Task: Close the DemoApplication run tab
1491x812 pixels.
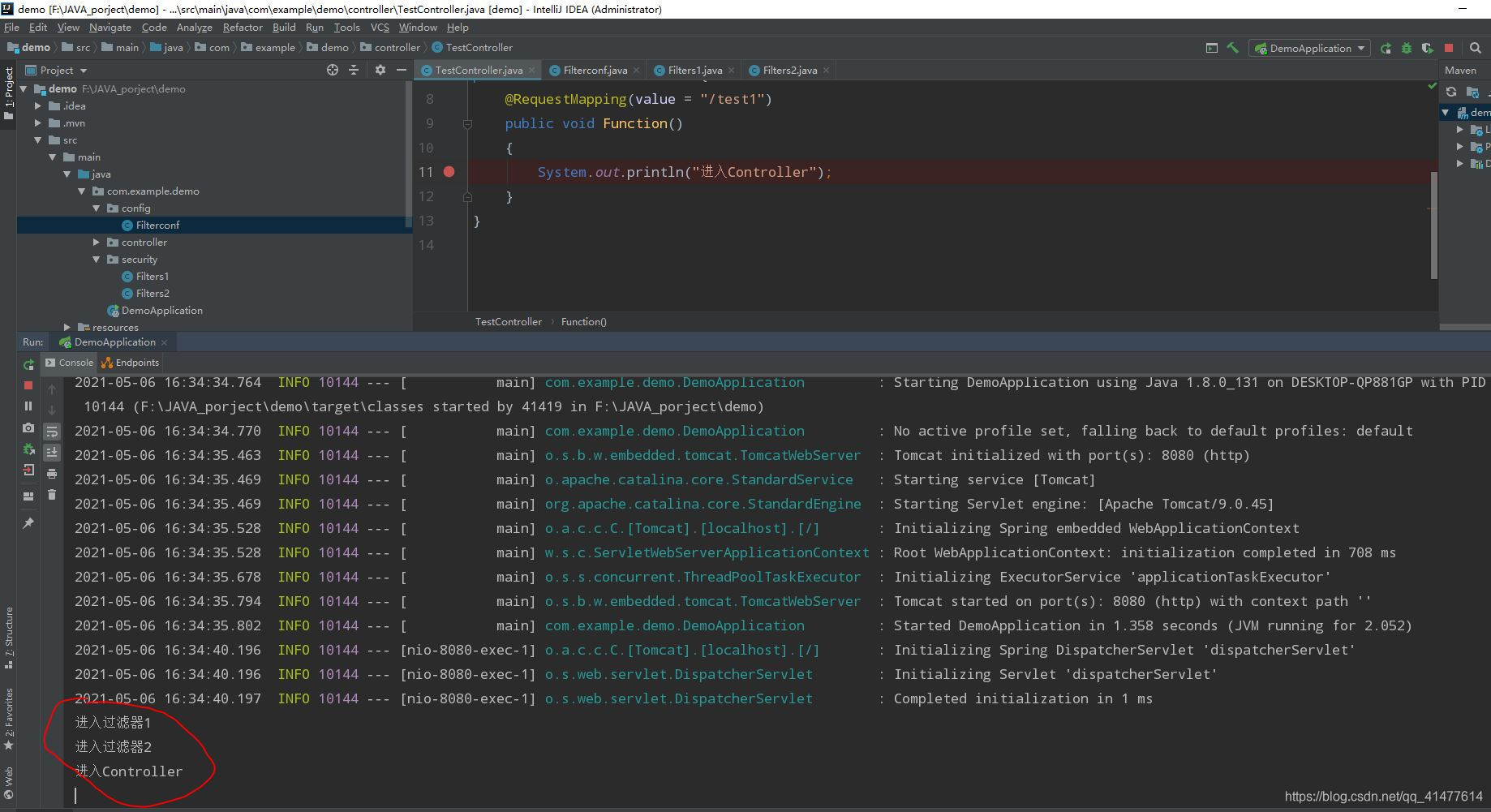Action: [164, 342]
